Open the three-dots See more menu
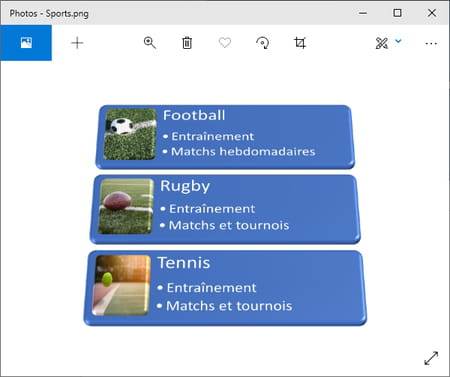 point(431,43)
